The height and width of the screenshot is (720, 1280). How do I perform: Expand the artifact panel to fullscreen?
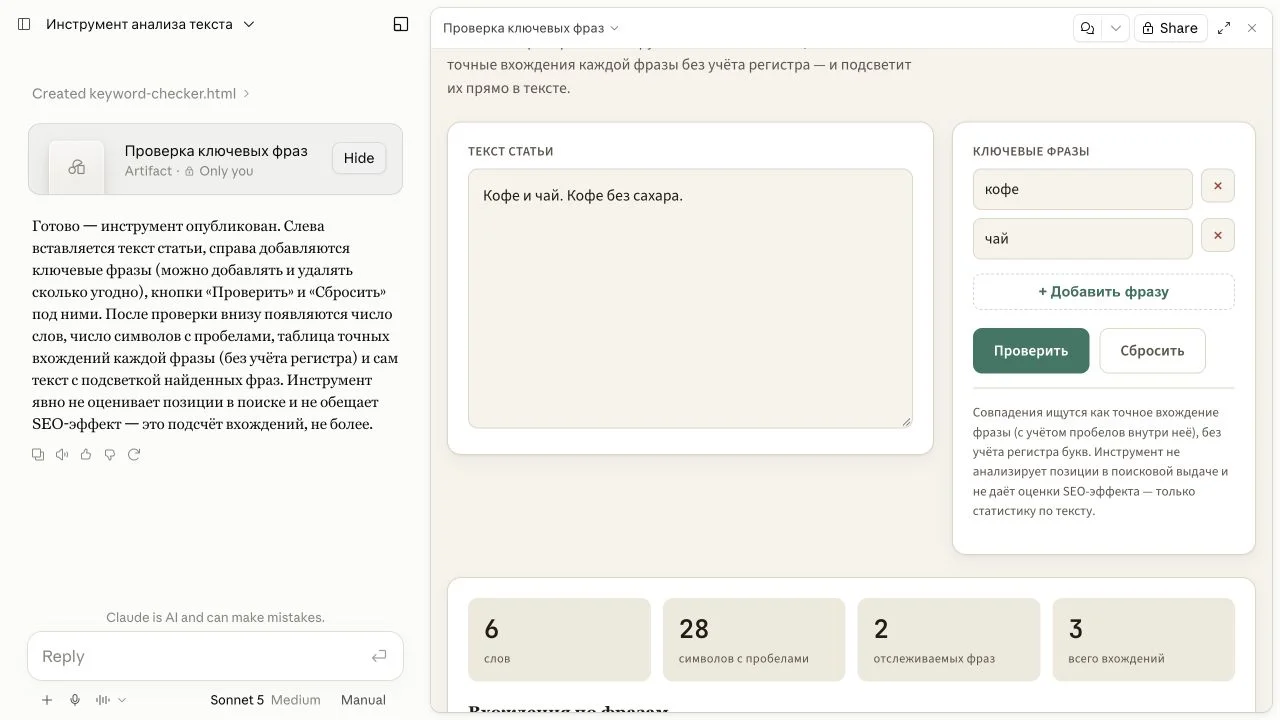click(x=1224, y=28)
